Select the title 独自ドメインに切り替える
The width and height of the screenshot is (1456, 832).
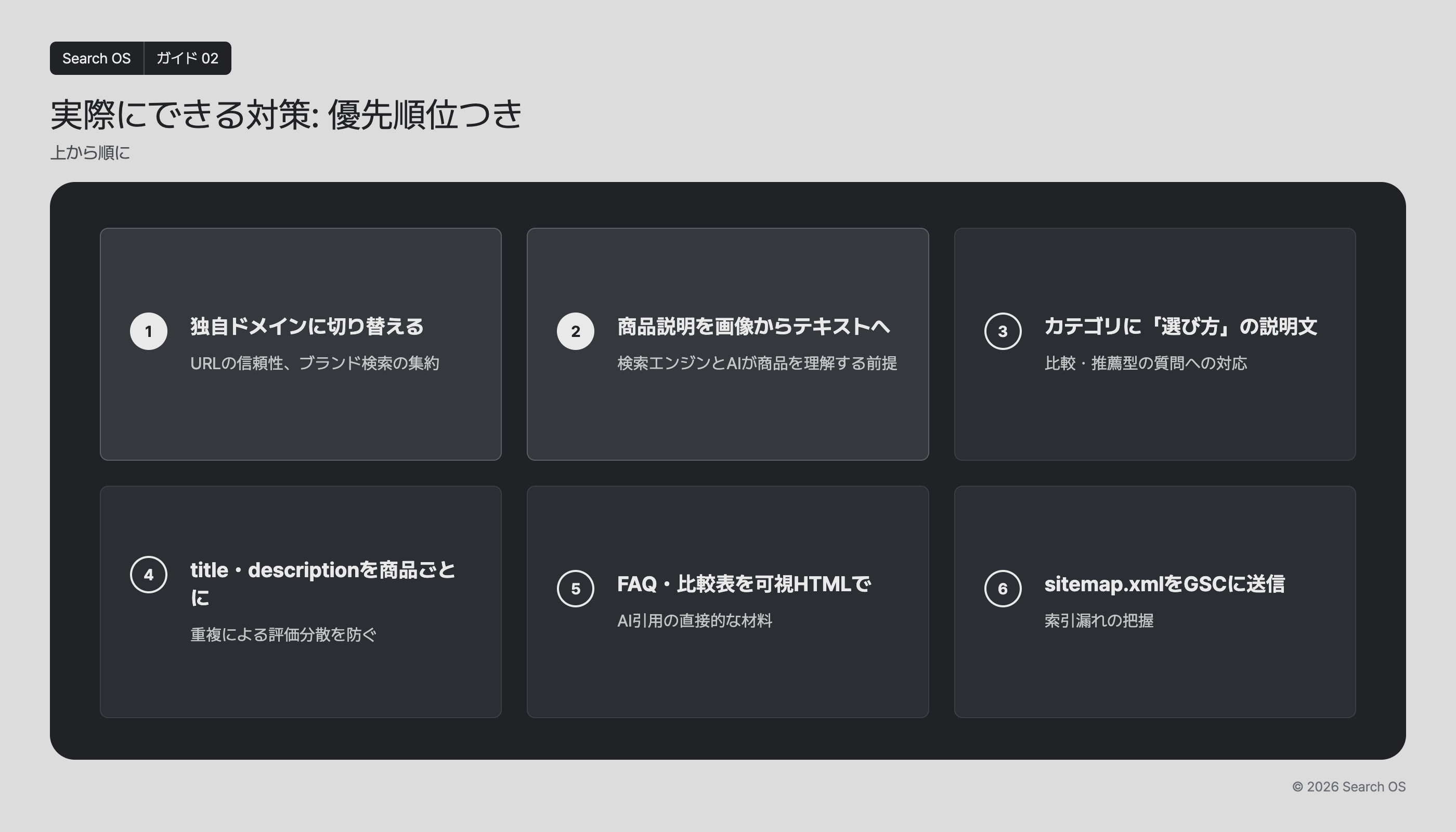point(307,326)
